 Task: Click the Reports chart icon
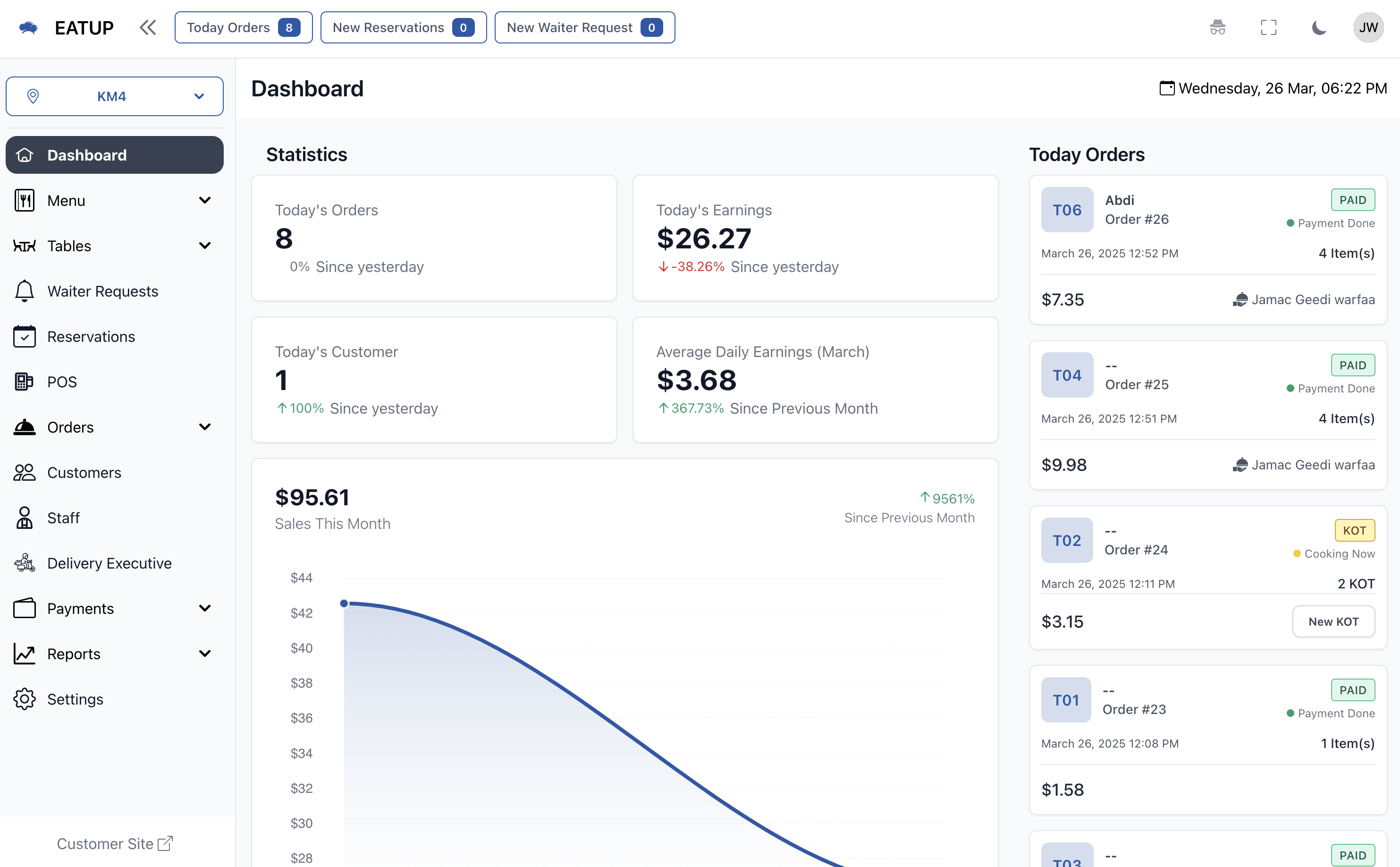click(x=25, y=654)
